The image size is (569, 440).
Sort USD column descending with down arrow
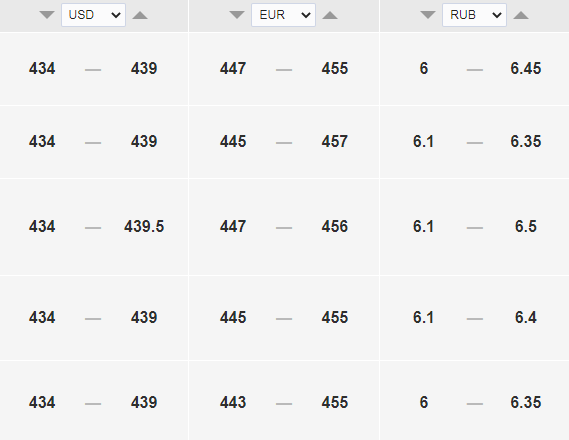pos(47,15)
